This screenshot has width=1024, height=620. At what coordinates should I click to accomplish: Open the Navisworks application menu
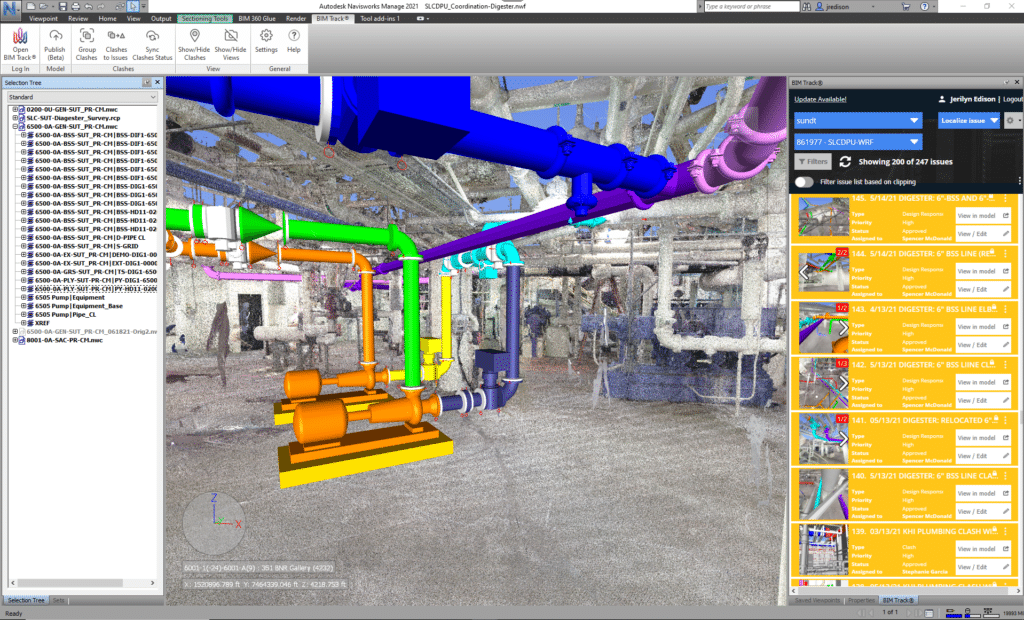[x=10, y=9]
